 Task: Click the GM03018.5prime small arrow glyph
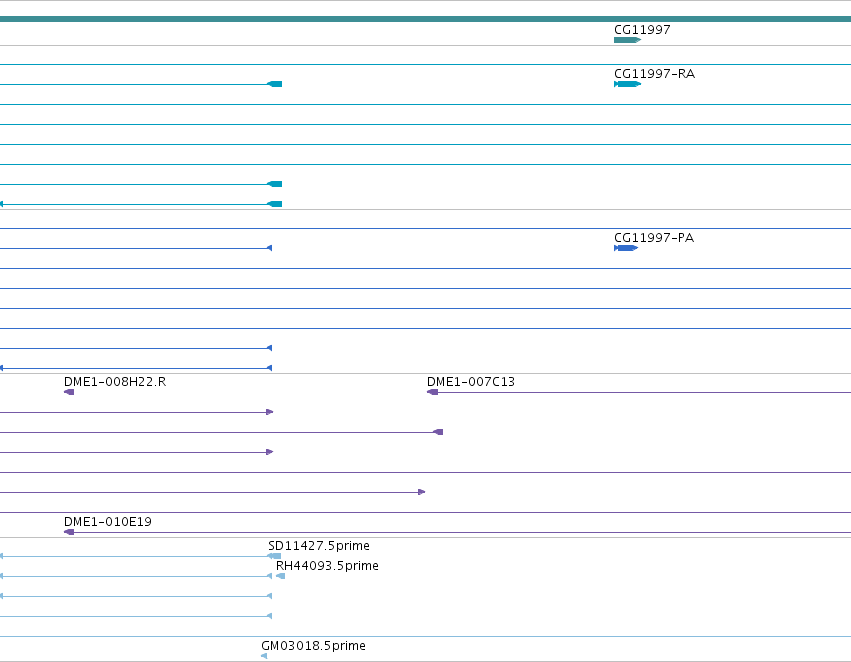(264, 656)
